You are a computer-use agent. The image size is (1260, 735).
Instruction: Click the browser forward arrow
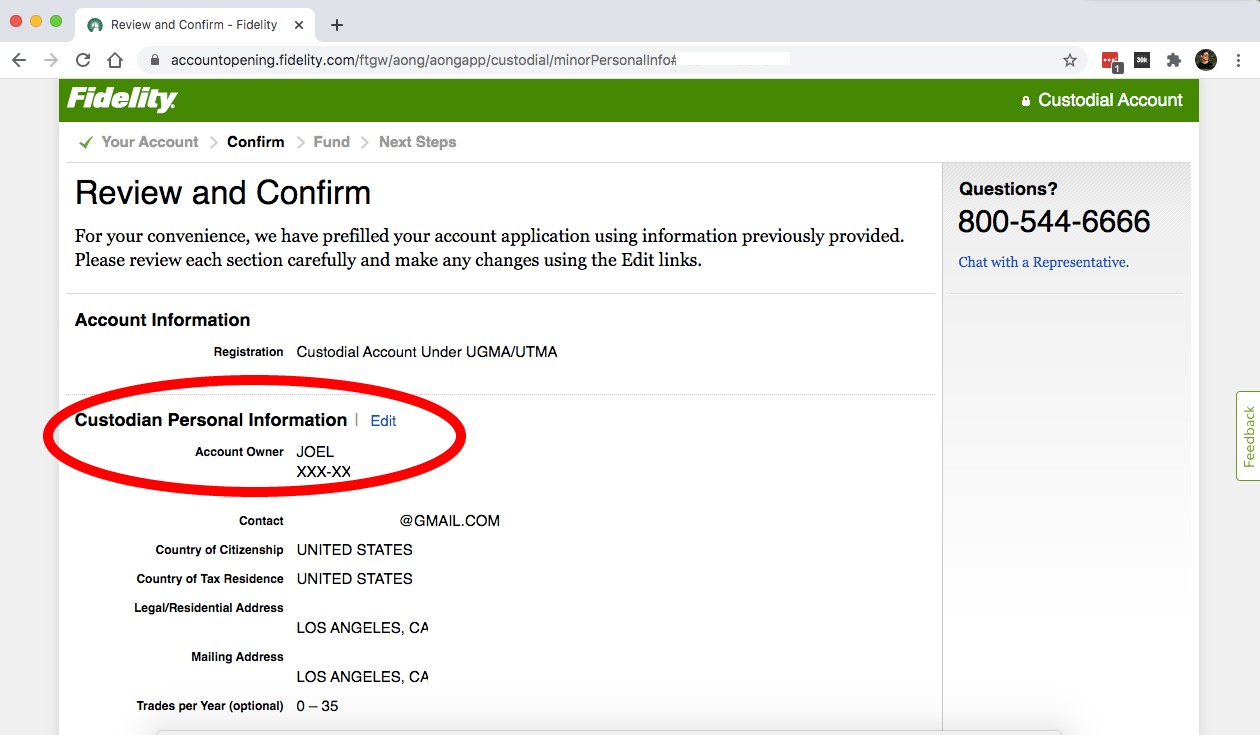pos(51,60)
